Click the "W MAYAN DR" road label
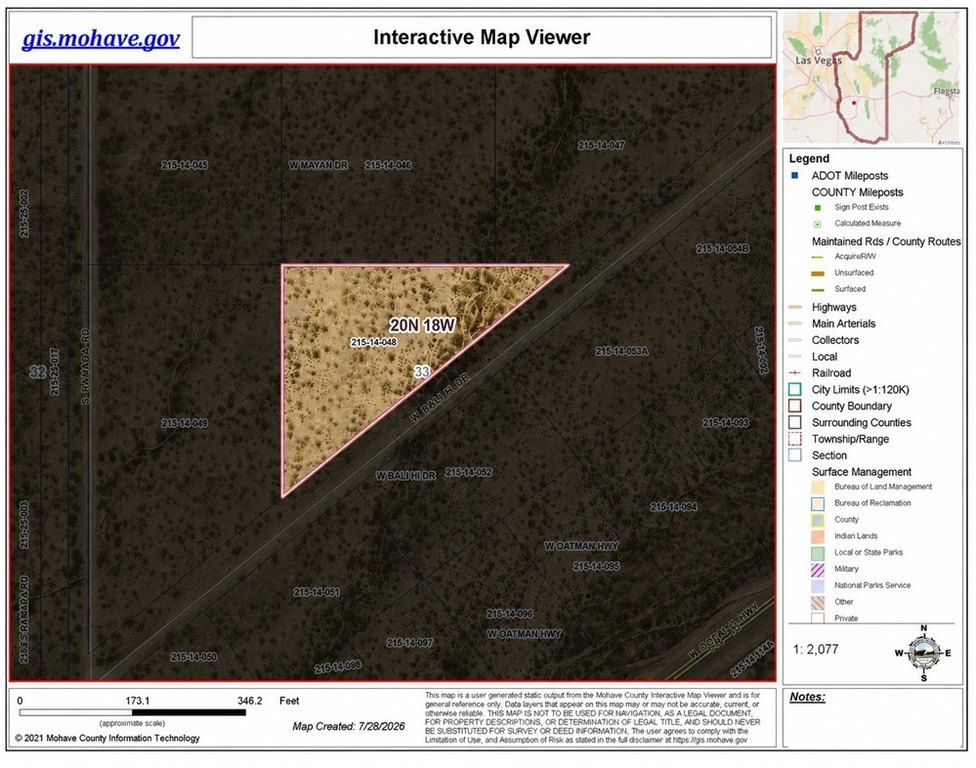Image resolution: width=976 pixels, height=768 pixels. [x=319, y=166]
